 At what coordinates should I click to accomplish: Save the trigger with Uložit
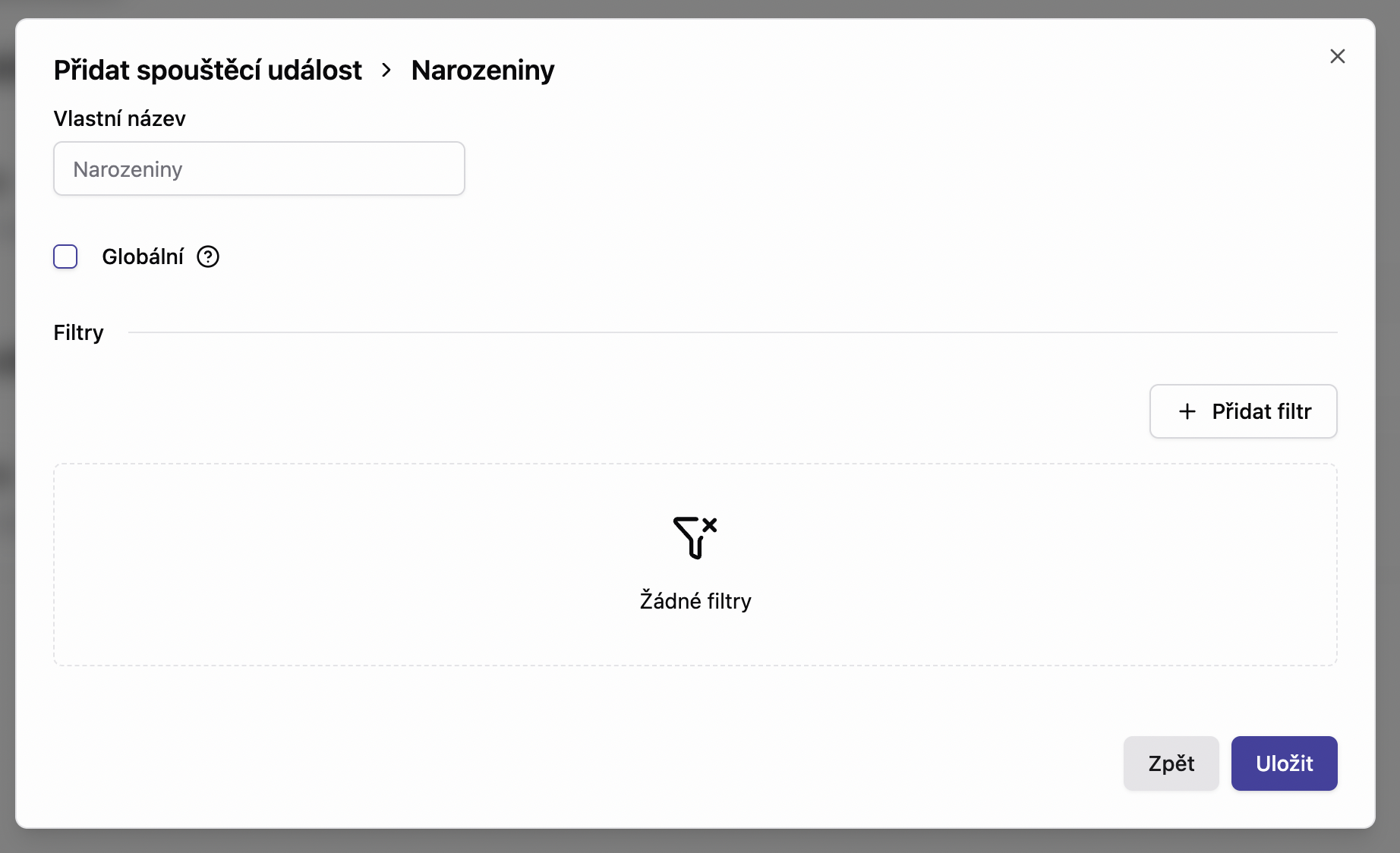tap(1284, 763)
